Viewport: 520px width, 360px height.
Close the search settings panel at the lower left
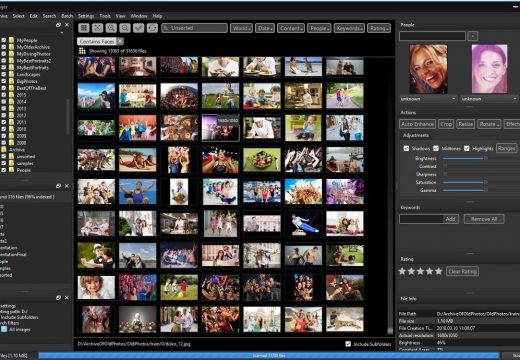(x=67, y=297)
